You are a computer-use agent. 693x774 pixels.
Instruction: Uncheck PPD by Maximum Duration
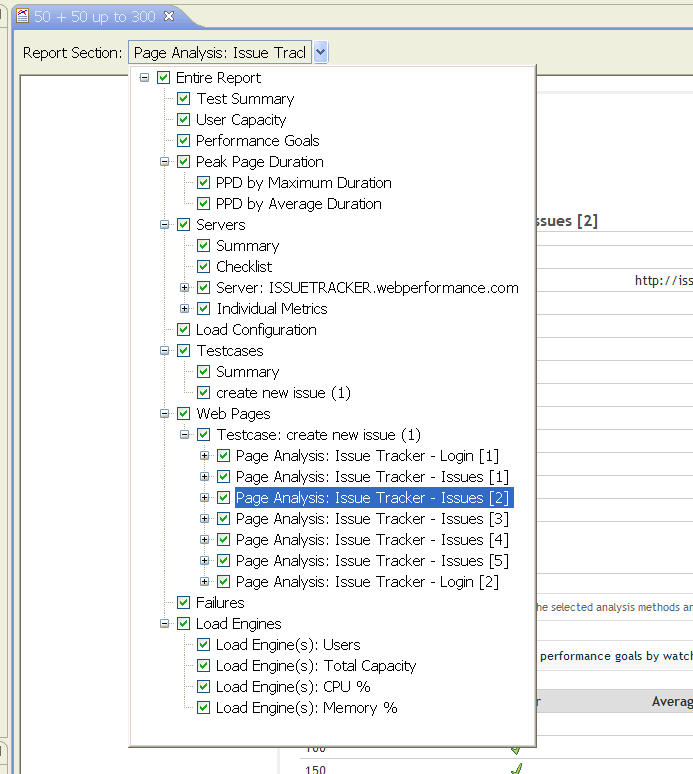[x=203, y=183]
